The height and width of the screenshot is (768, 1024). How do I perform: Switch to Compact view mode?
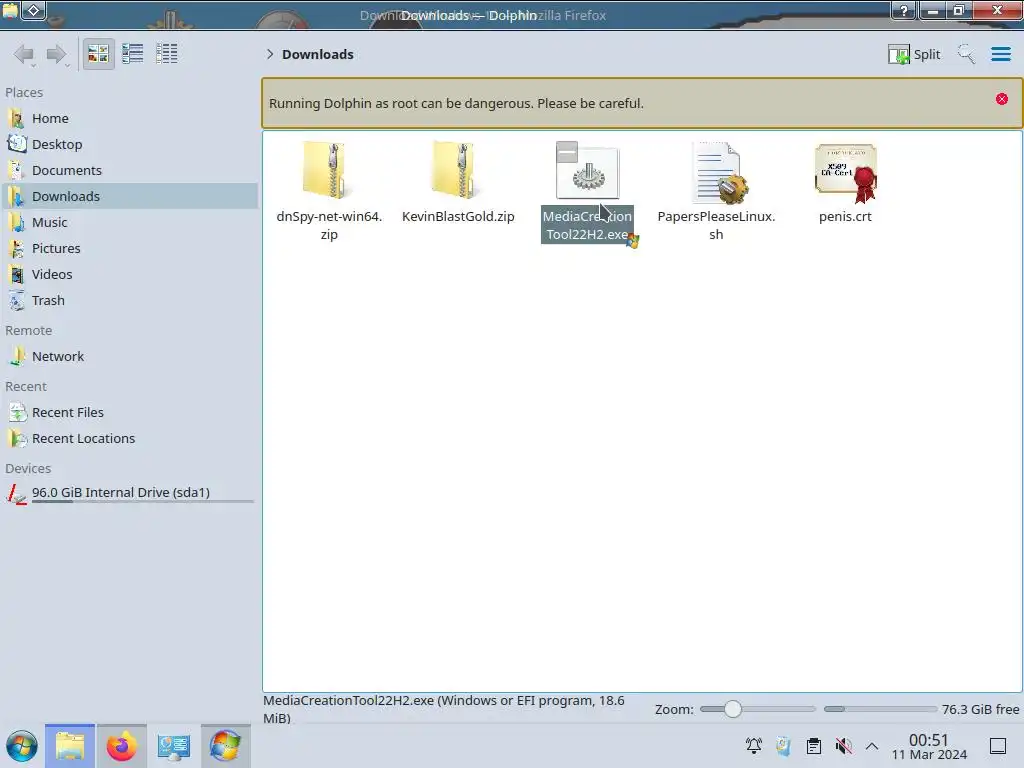click(133, 54)
